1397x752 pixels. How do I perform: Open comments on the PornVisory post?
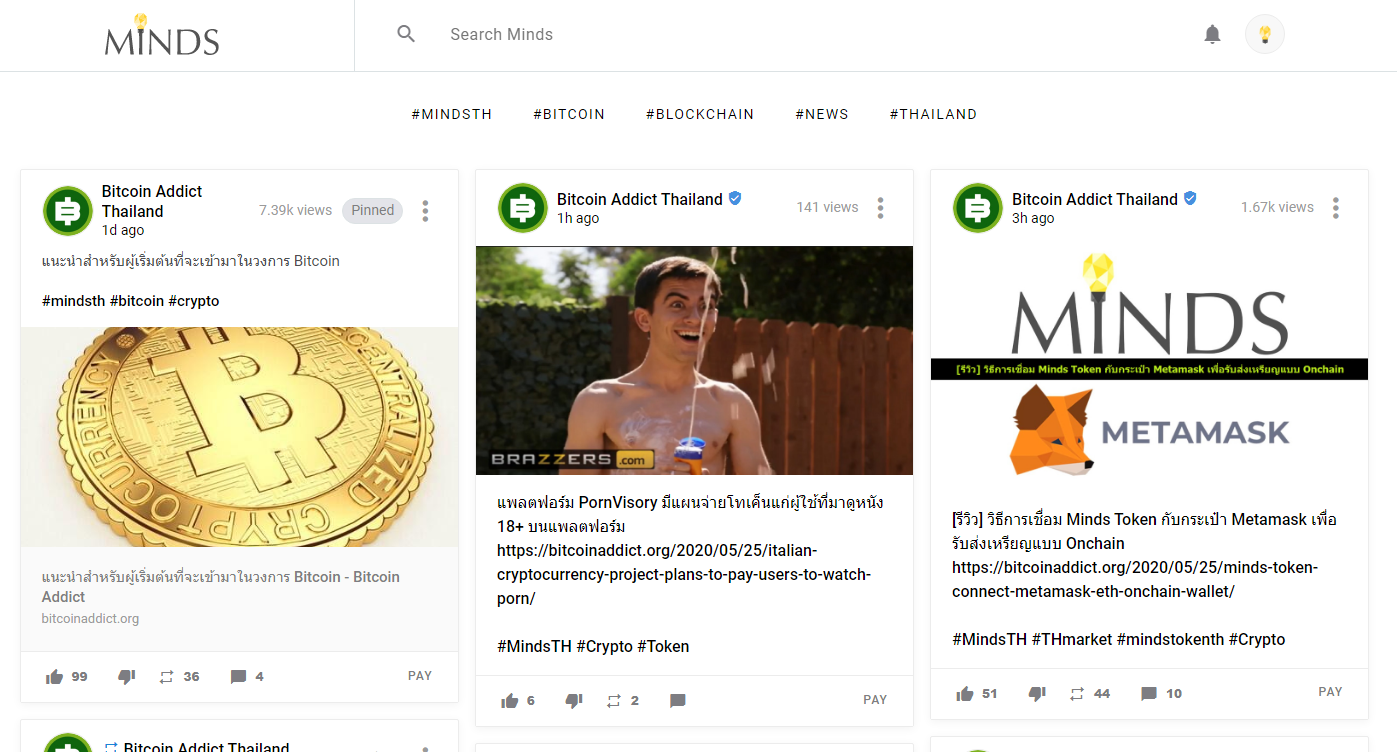tap(677, 701)
